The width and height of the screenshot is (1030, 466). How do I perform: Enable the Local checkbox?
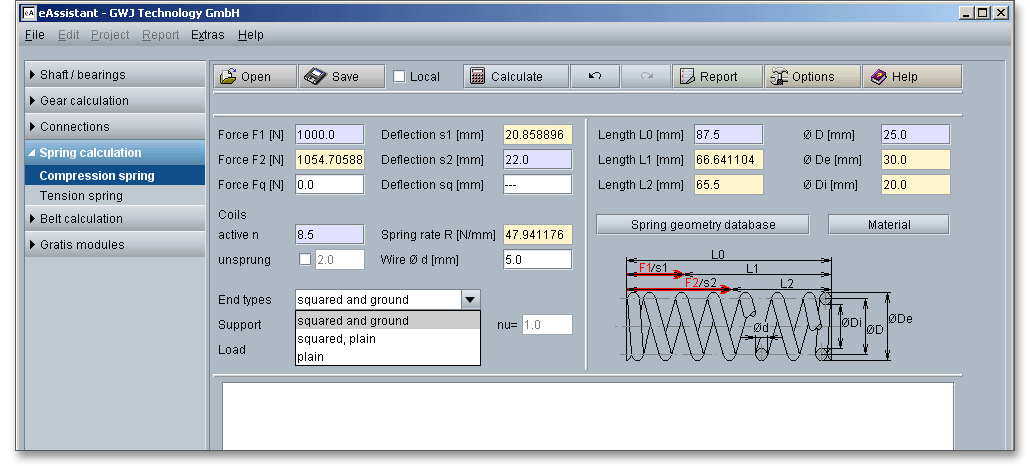coord(399,77)
